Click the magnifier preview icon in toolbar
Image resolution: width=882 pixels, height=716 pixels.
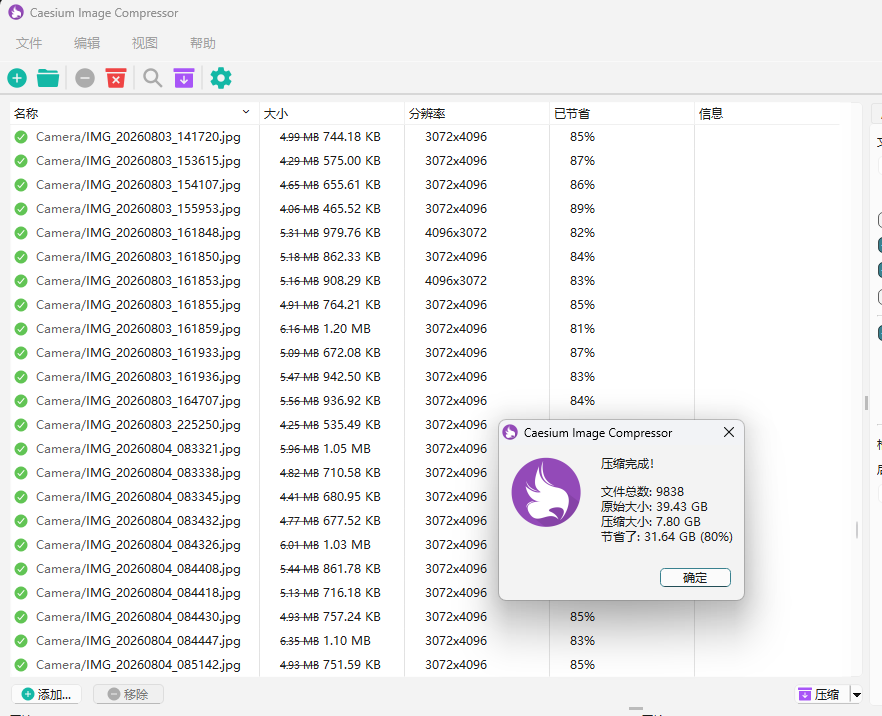coord(152,78)
